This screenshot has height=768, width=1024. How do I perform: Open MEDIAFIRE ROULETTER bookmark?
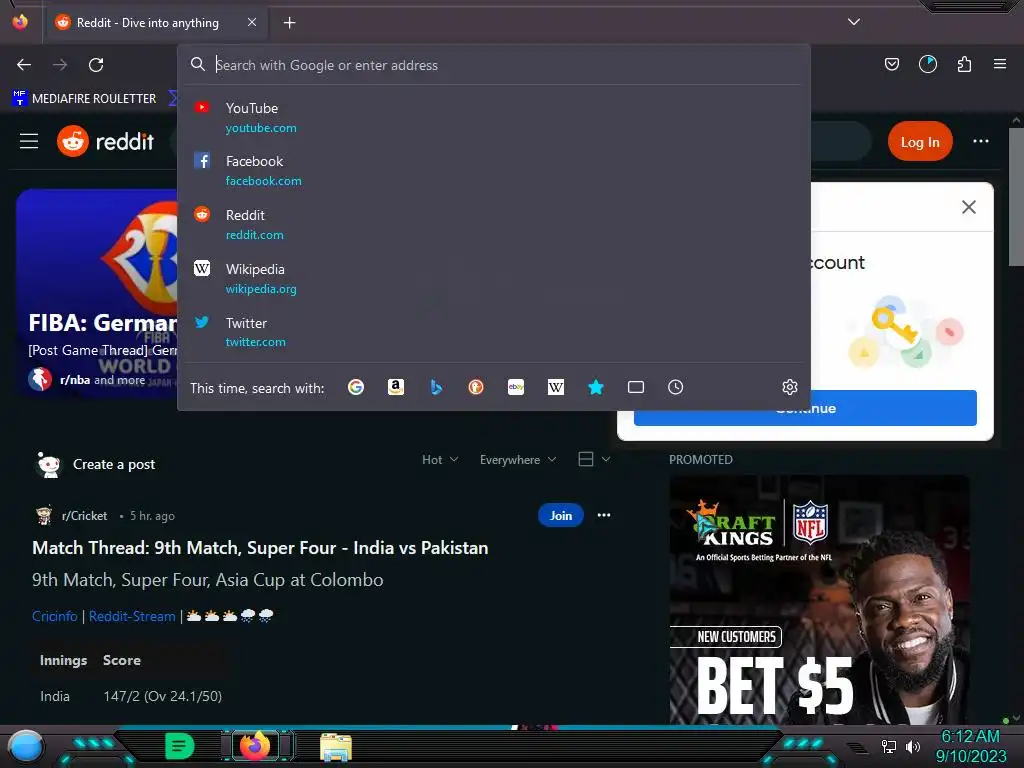pos(84,99)
